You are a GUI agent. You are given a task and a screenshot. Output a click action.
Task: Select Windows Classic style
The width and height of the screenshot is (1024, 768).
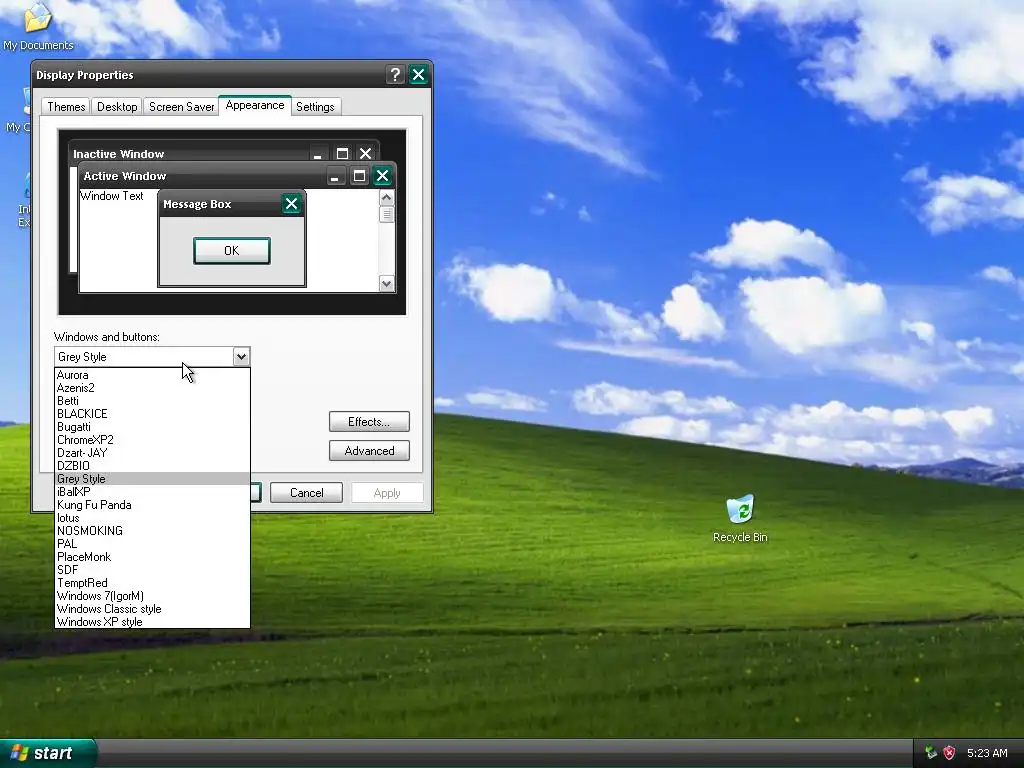click(x=152, y=609)
